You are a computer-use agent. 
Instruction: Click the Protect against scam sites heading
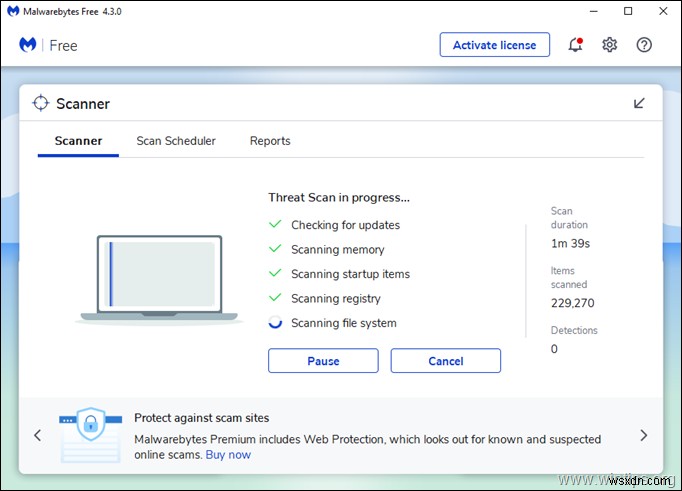[x=201, y=418]
